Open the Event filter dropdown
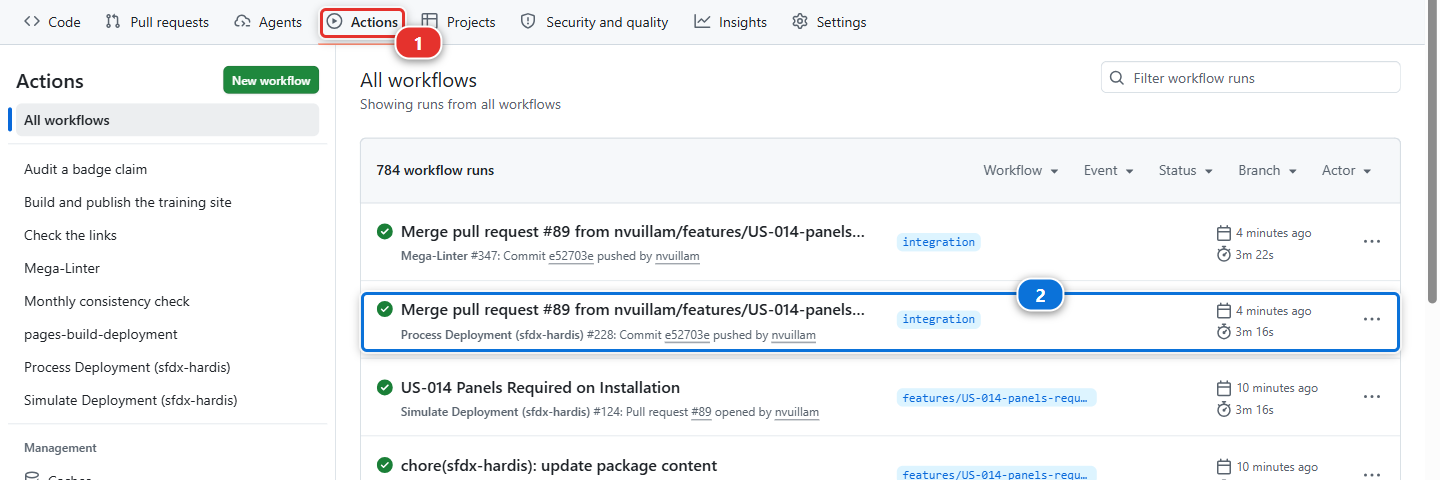The width and height of the screenshot is (1440, 480). (x=1109, y=171)
